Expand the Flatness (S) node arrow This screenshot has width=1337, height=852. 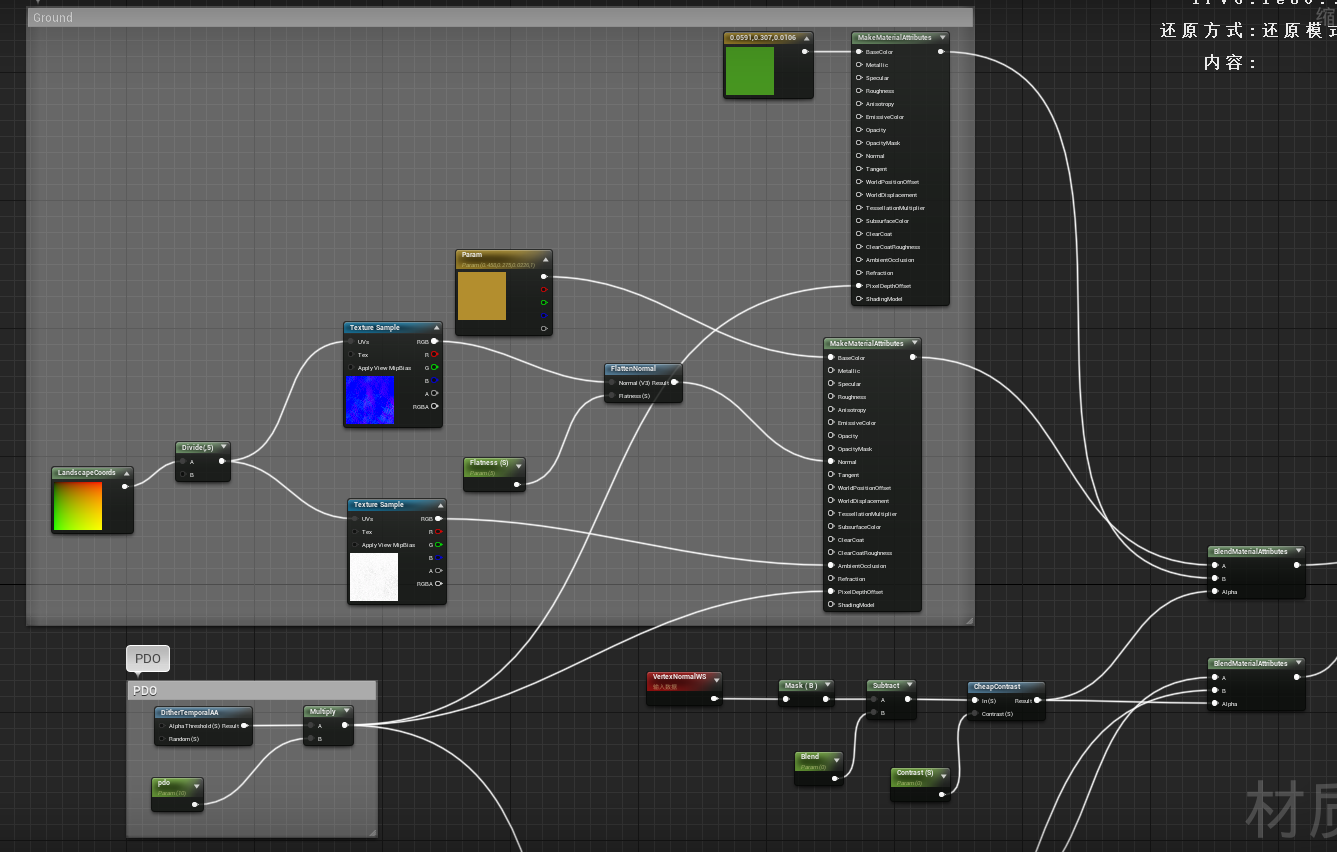518,466
